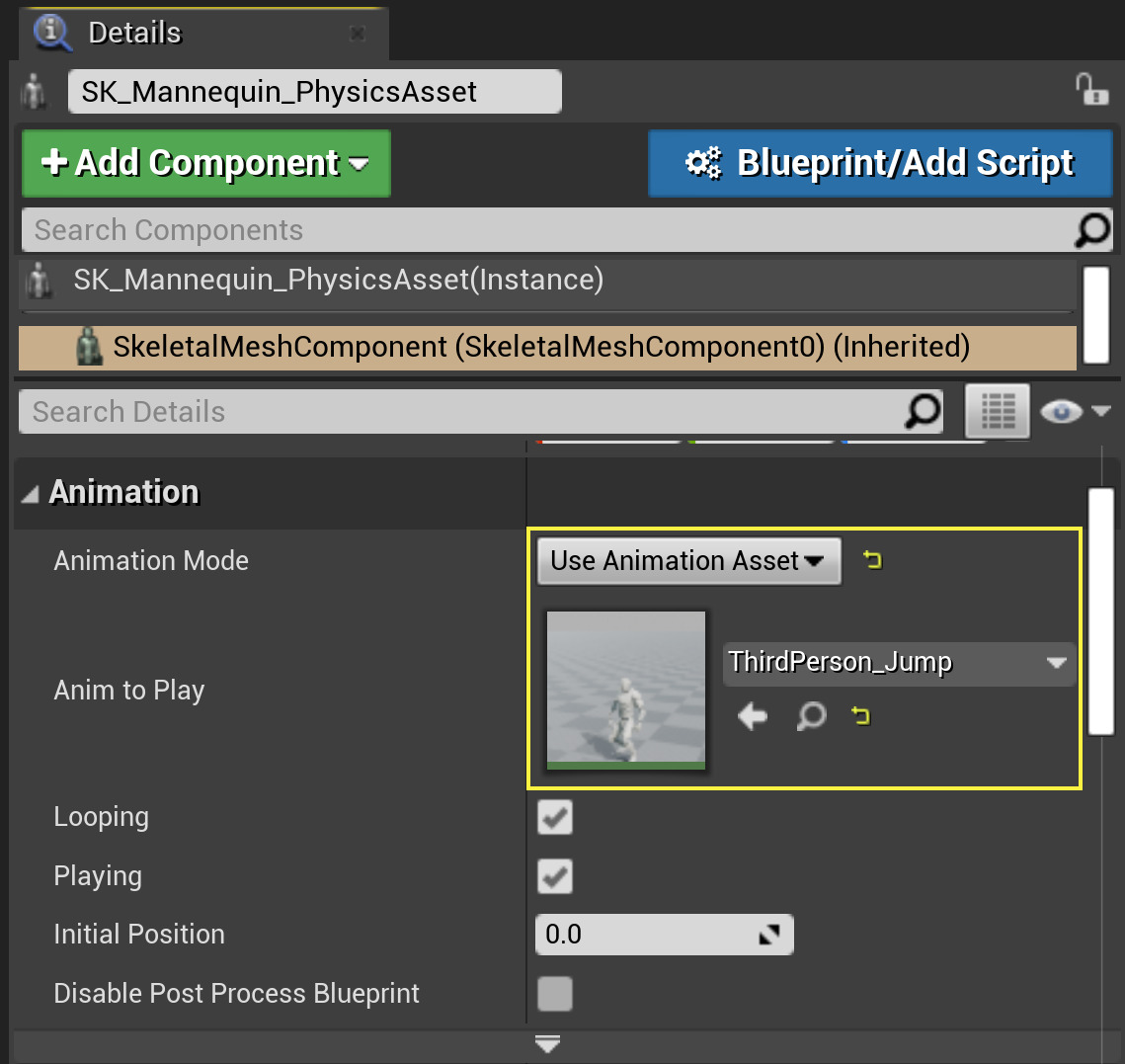Image resolution: width=1125 pixels, height=1064 pixels.
Task: Open the Use Animation Asset dropdown
Action: point(688,561)
